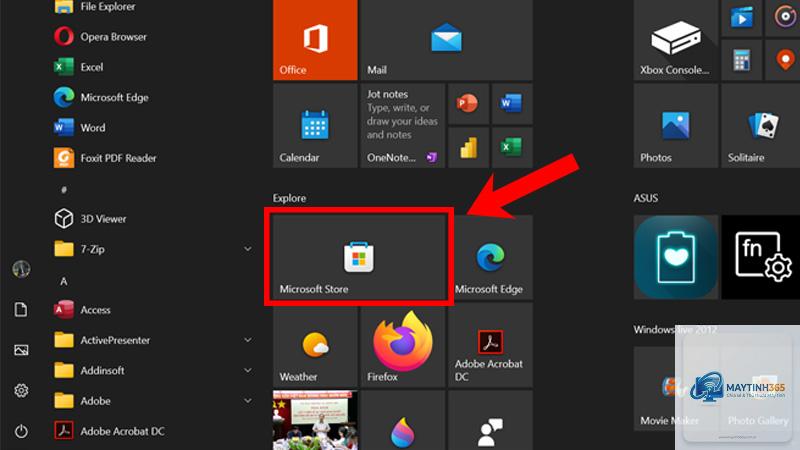Click the Explore group title
This screenshot has height=450, width=800.
pos(289,198)
